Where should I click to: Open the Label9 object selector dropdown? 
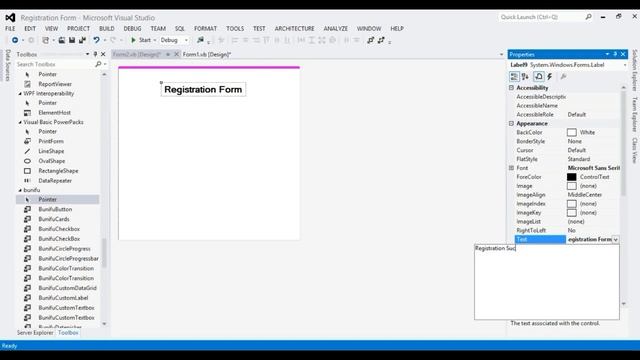624,65
